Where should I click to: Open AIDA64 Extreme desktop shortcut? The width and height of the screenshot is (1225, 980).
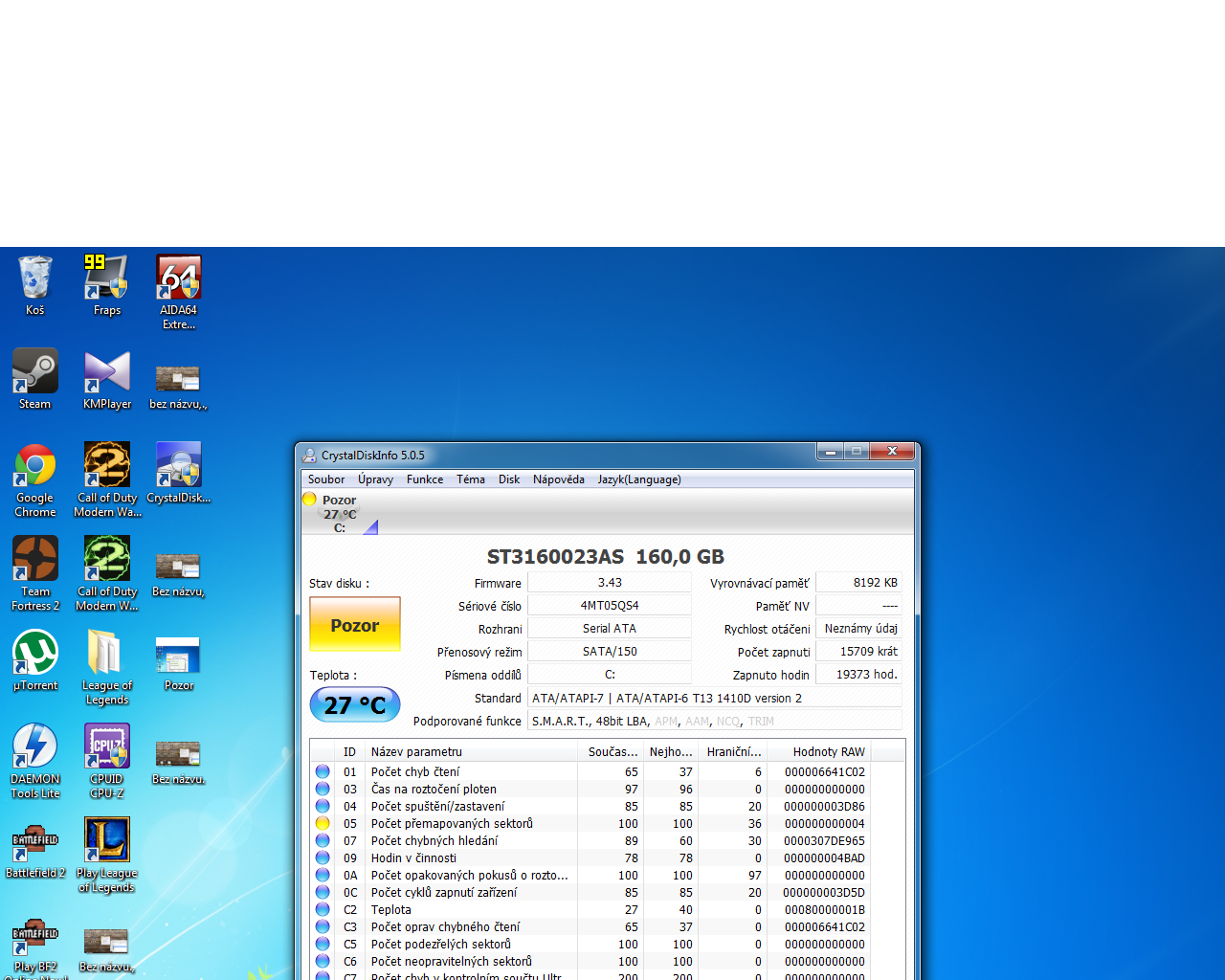click(x=178, y=291)
